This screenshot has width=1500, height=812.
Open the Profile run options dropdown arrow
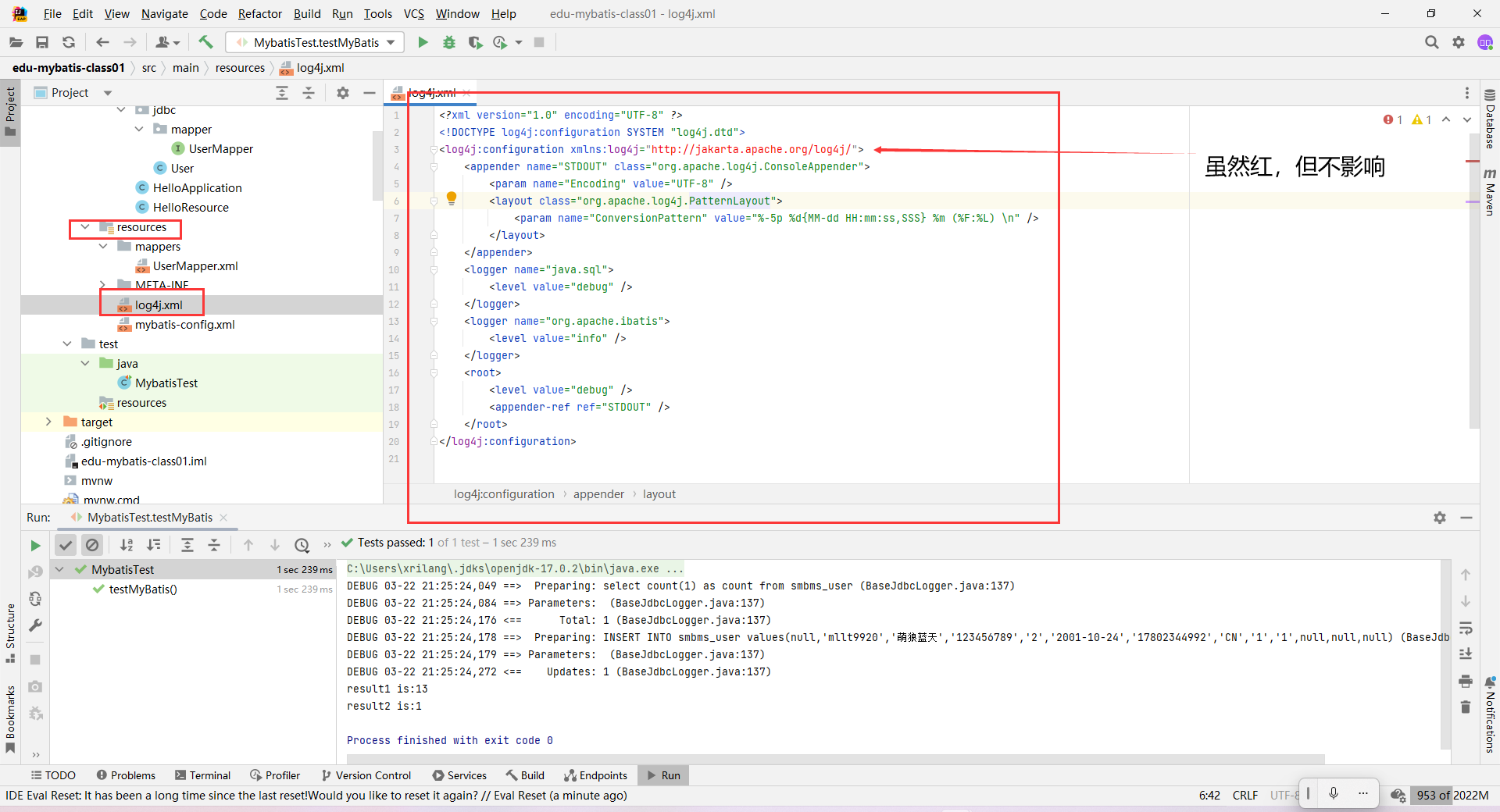(519, 42)
